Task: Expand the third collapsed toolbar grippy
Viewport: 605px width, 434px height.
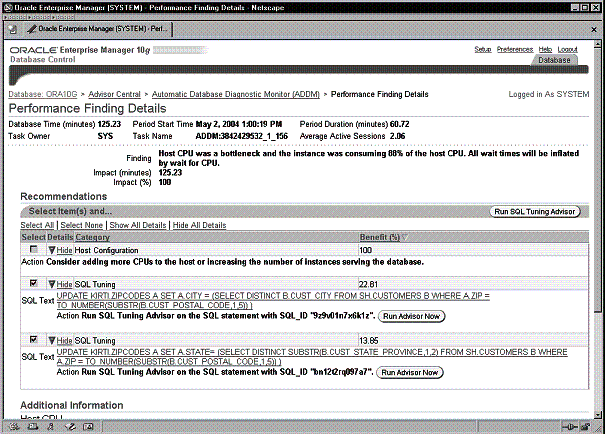Action: (63, 17)
